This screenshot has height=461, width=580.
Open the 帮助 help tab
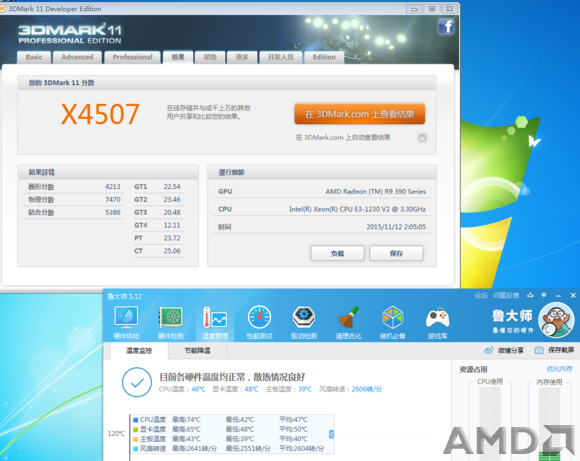coord(210,57)
